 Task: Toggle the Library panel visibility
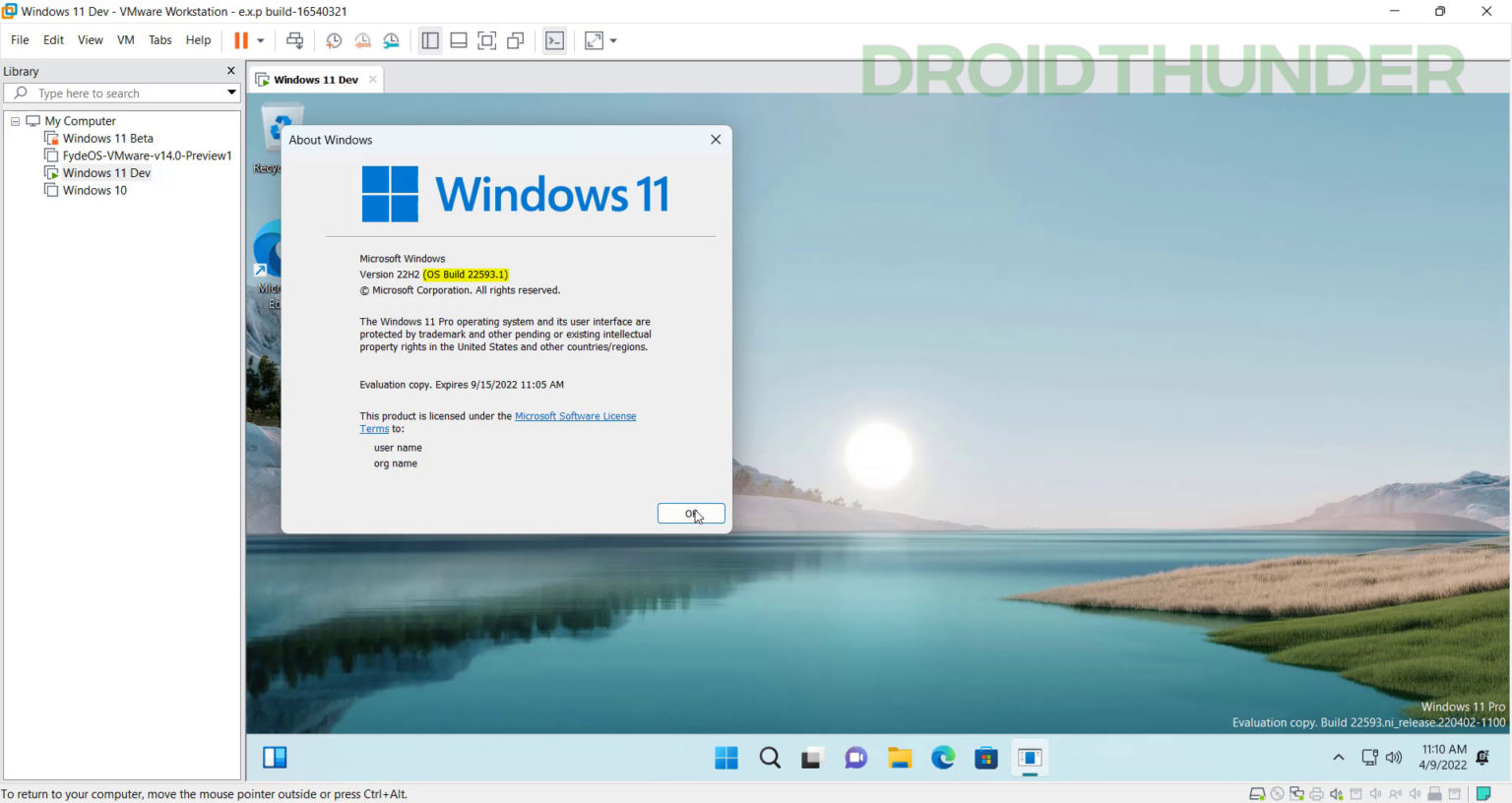429,40
